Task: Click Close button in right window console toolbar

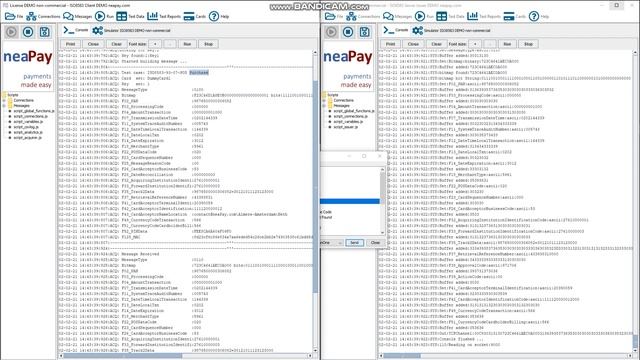Action: click(413, 44)
